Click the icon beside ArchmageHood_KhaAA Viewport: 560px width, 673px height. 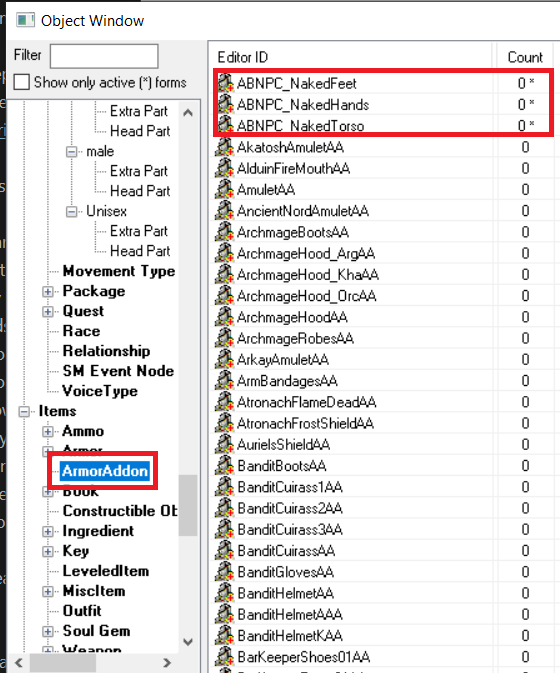coord(225,274)
